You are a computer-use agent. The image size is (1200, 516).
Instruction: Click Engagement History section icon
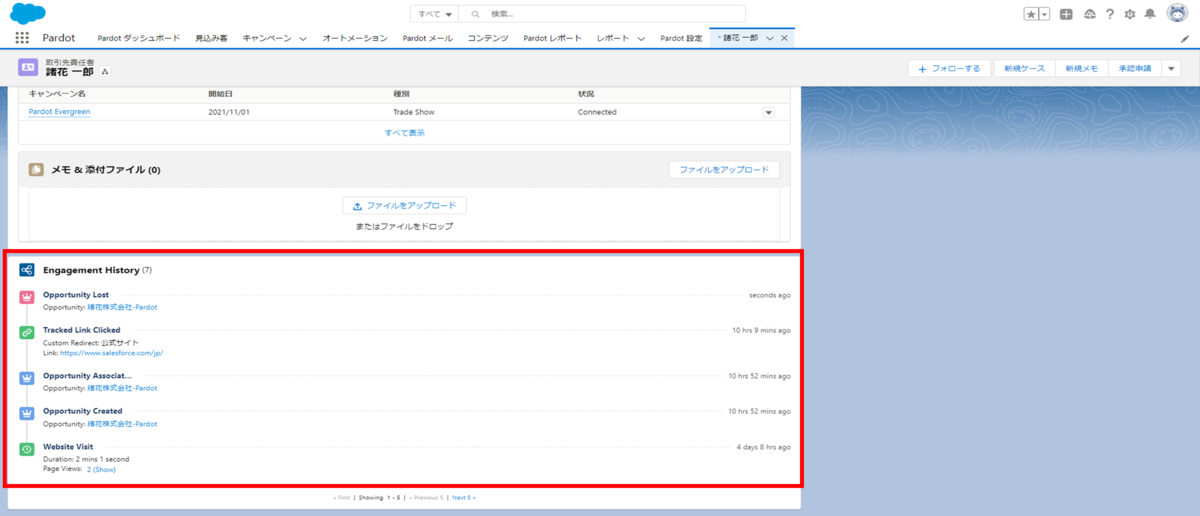27,270
